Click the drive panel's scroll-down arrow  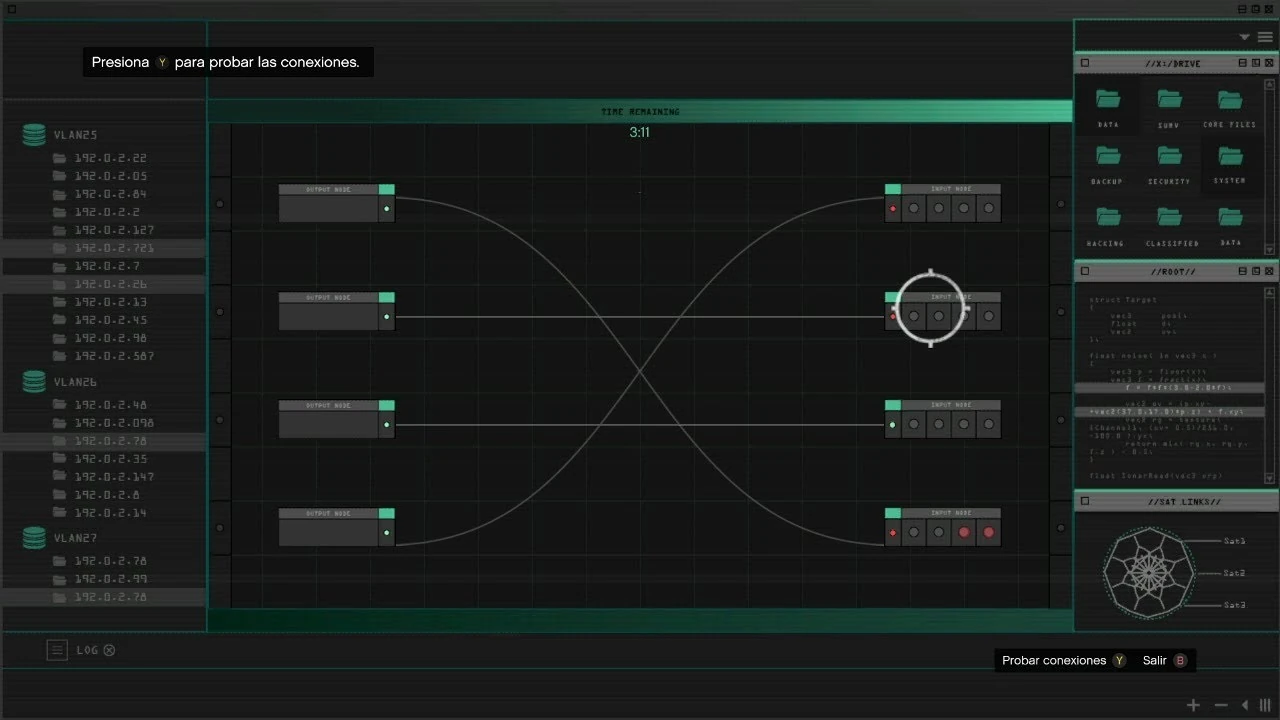[1270, 250]
